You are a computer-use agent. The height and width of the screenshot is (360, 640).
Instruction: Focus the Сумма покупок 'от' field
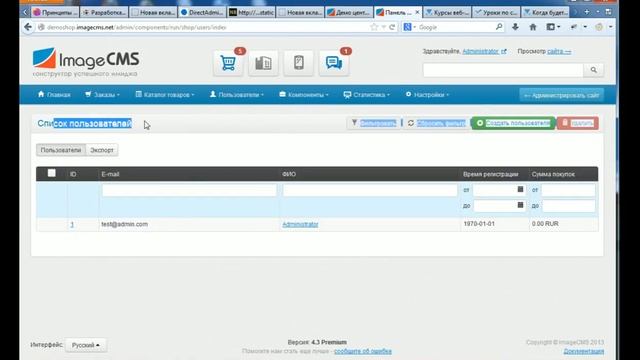pos(568,190)
